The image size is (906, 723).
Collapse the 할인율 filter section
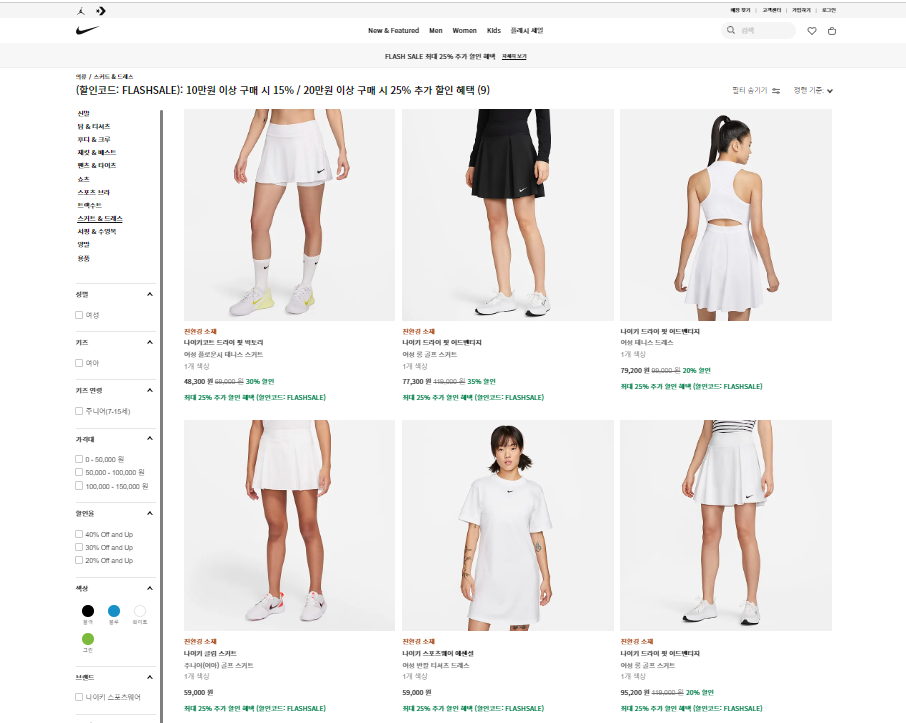point(150,513)
